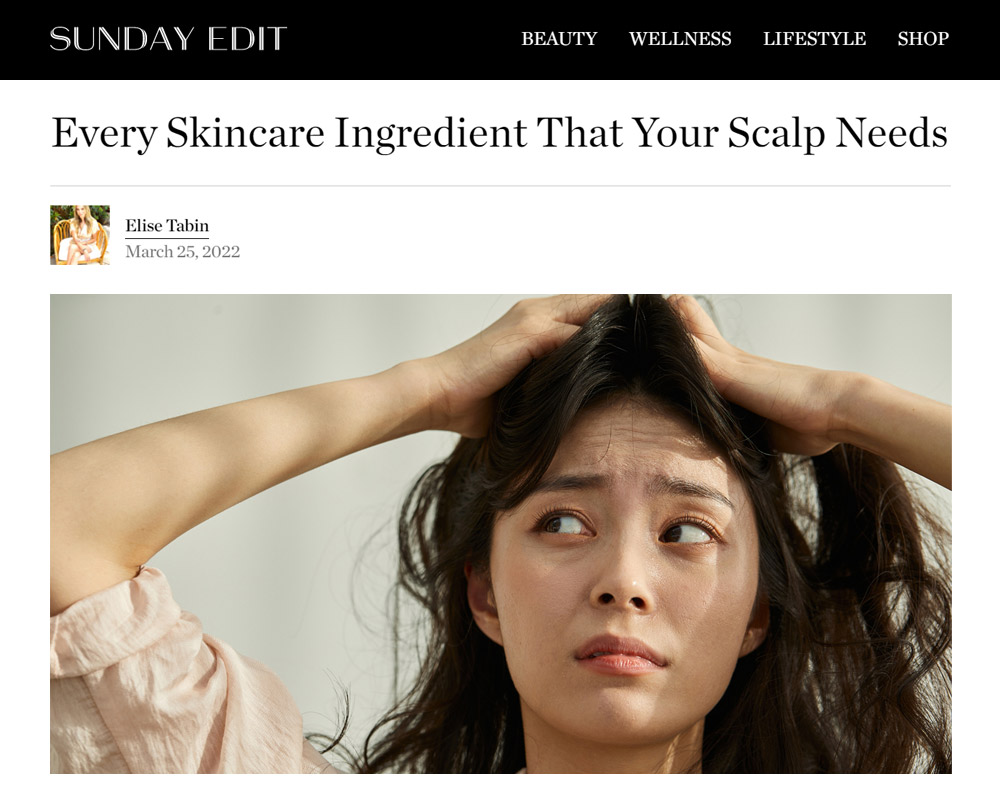The height and width of the screenshot is (800, 1000).
Task: Open the Beauty section
Action: click(559, 39)
